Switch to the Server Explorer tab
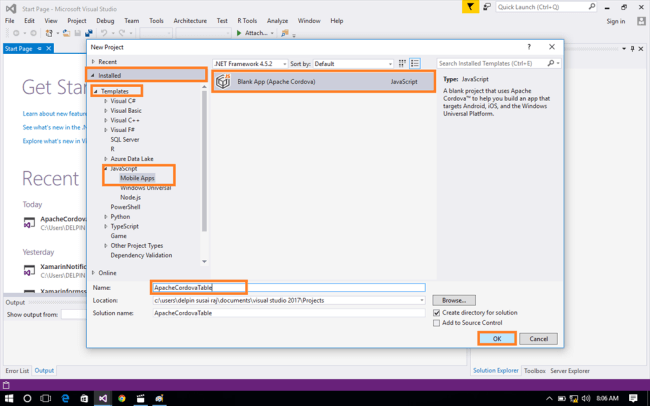This screenshot has height=406, width=650. pos(570,371)
